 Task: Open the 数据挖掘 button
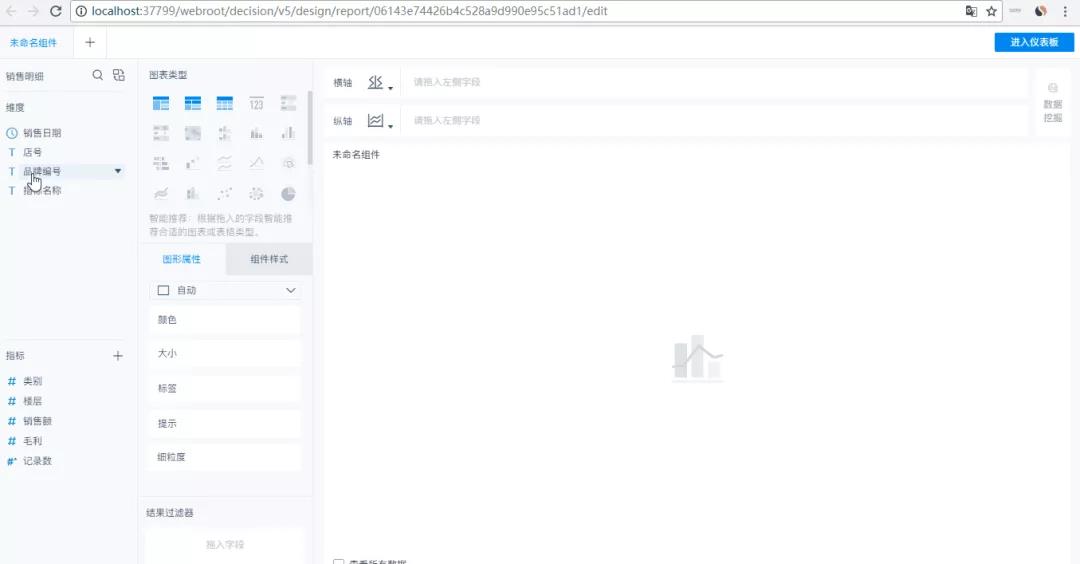(1052, 102)
